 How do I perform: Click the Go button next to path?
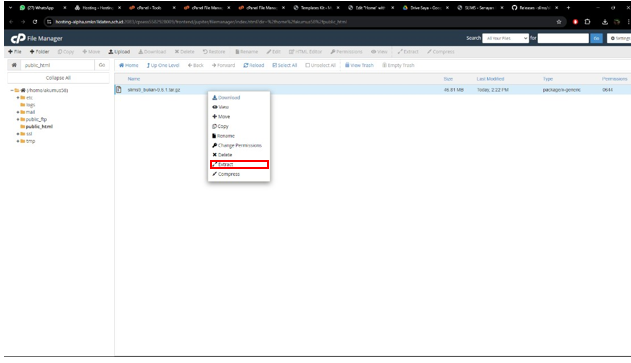(102, 65)
